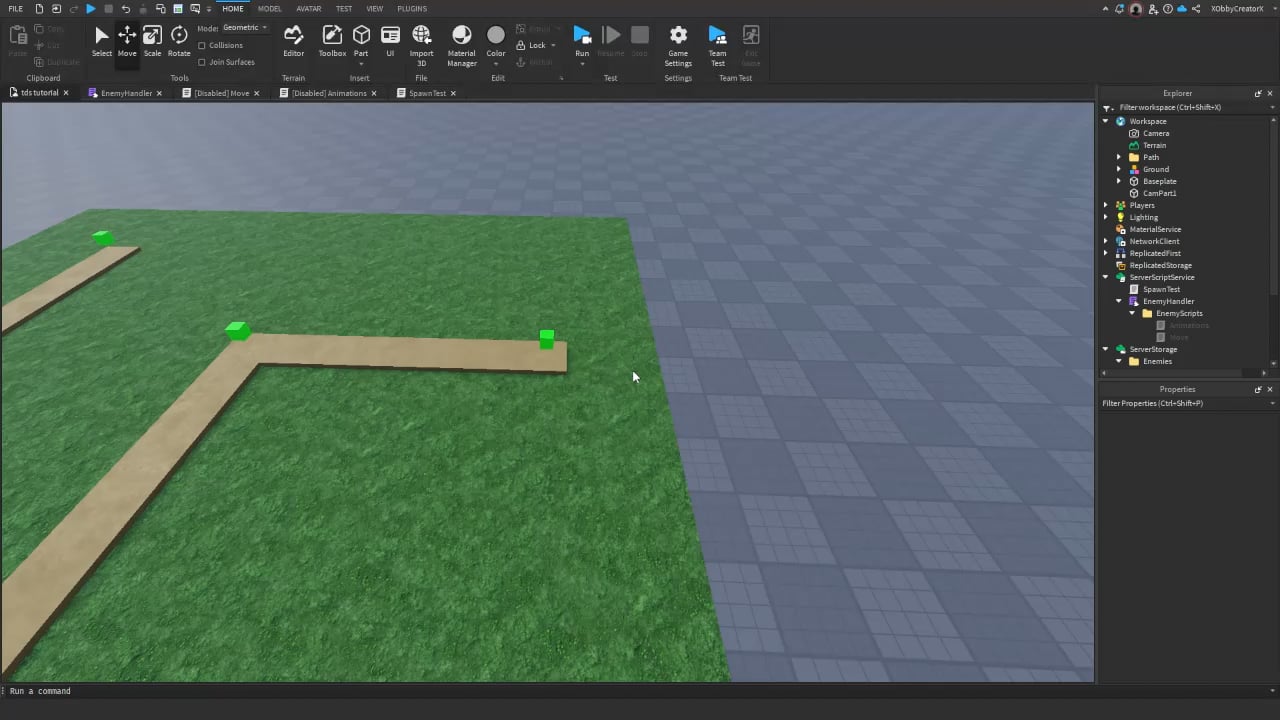This screenshot has height=720, width=1280.
Task: Activate the Select tool
Action: point(102,41)
